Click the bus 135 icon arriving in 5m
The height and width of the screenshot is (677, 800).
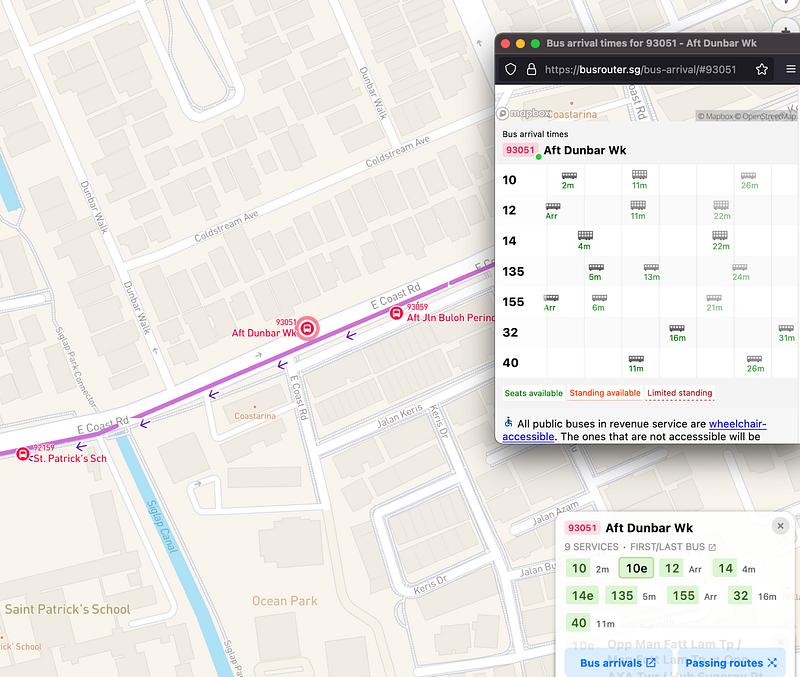(596, 267)
